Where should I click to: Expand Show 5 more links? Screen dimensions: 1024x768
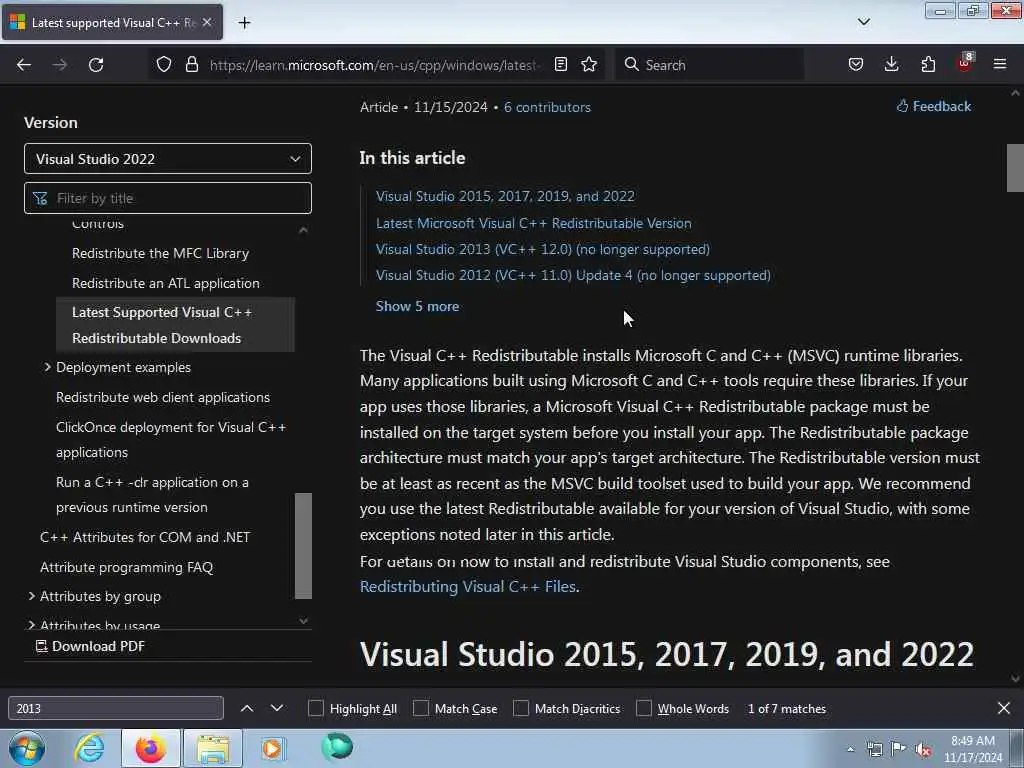(417, 306)
